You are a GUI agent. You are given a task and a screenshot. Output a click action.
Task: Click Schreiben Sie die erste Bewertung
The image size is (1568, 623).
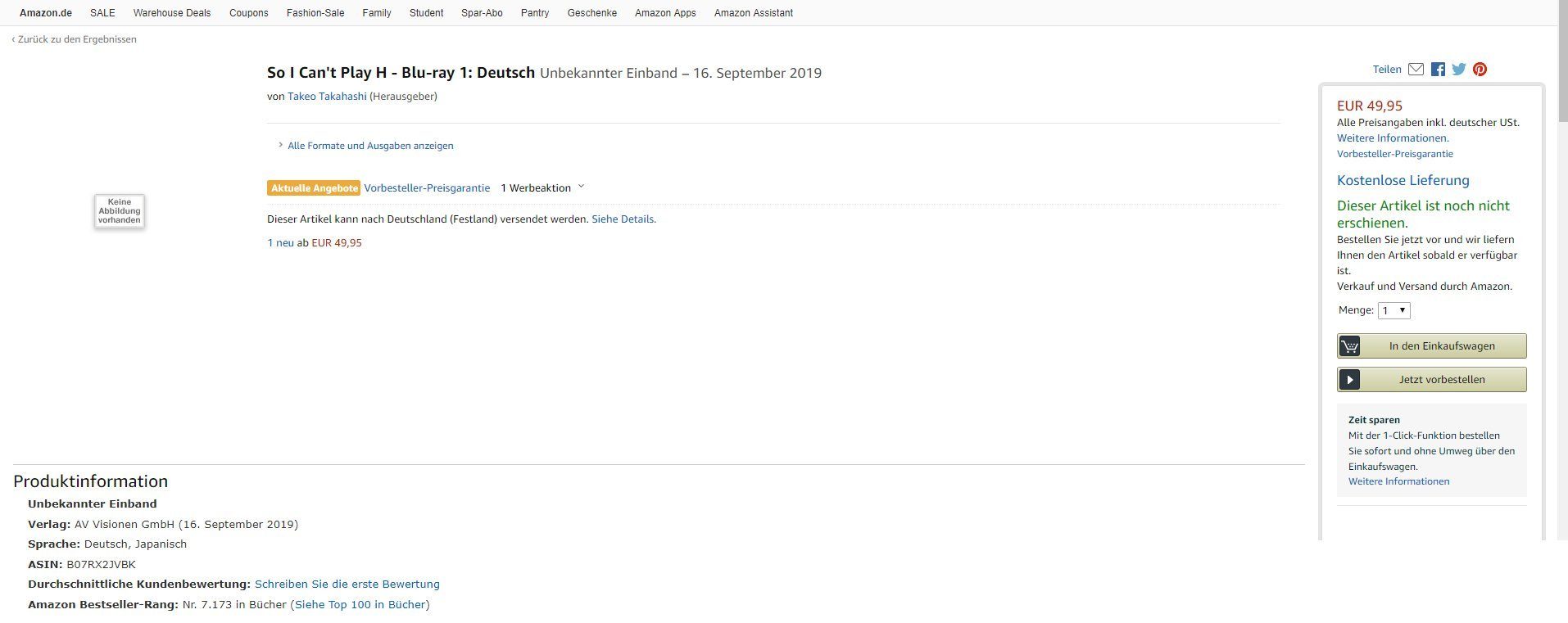click(347, 585)
